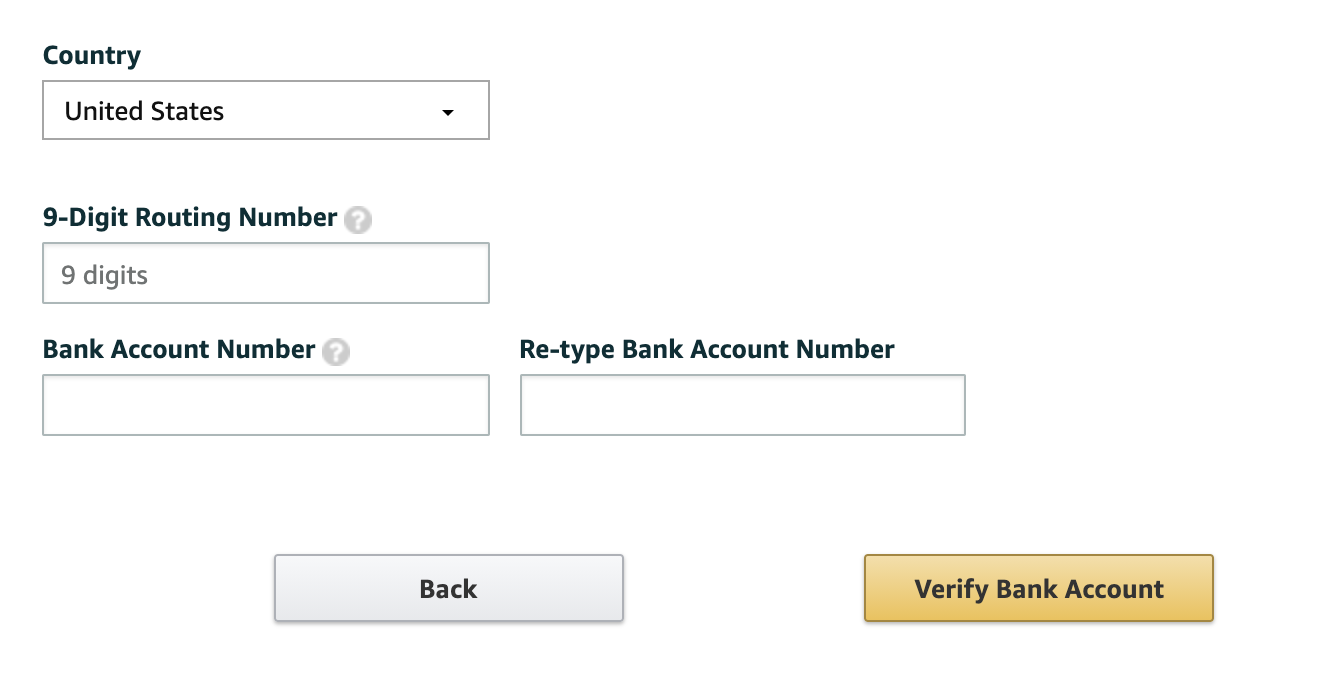1340x674 pixels.
Task: Click the Country field label
Action: pyautogui.click(x=92, y=56)
